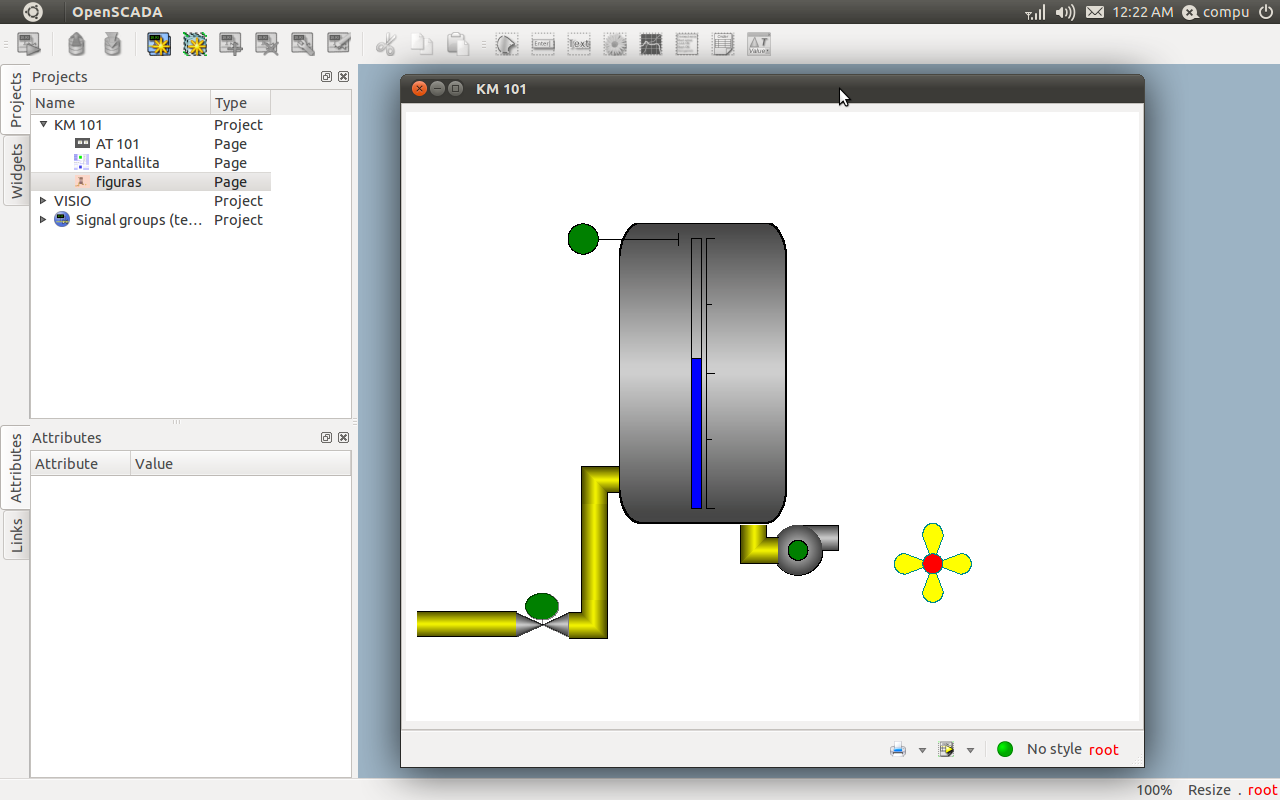This screenshot has height=800, width=1280.
Task: Select the Text primitive widget tool
Action: coord(579,44)
